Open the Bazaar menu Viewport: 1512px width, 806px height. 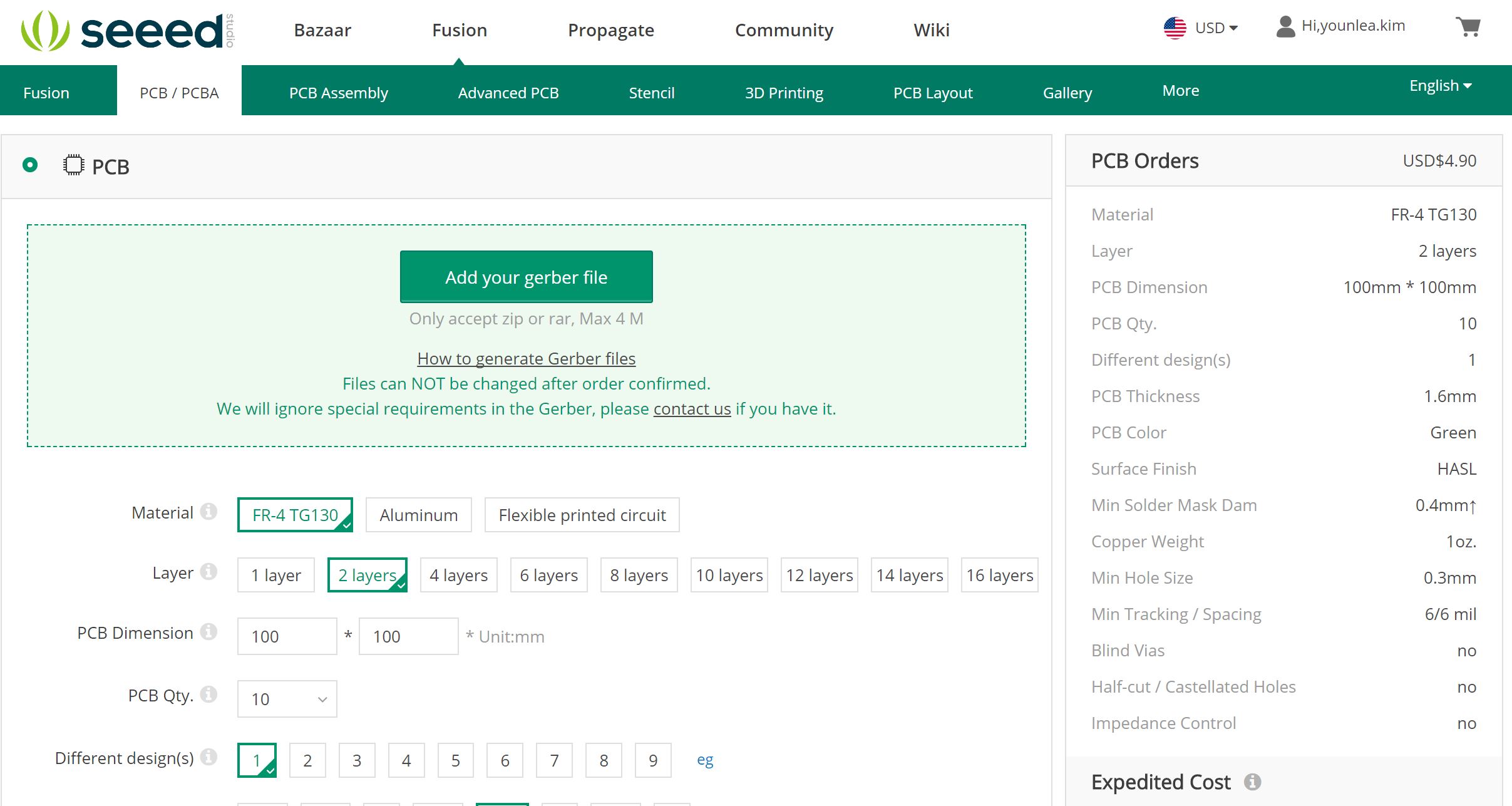coord(322,30)
